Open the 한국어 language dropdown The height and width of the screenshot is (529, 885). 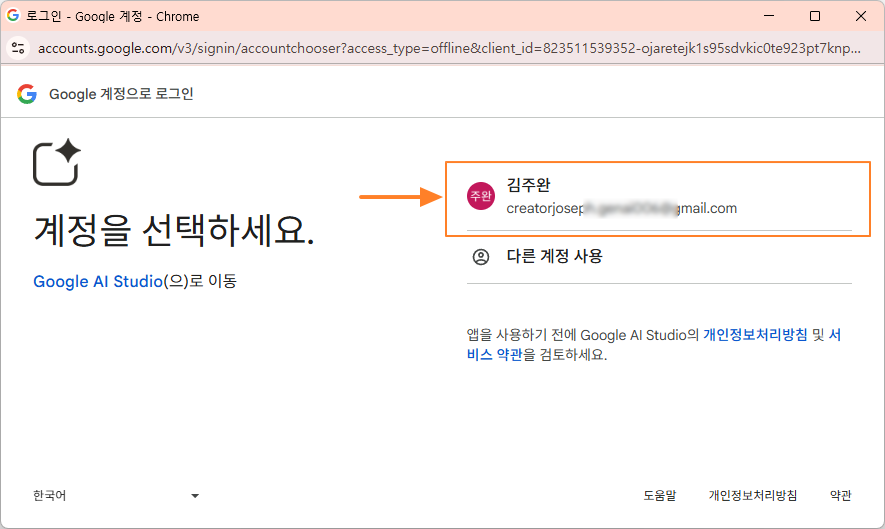tap(116, 496)
